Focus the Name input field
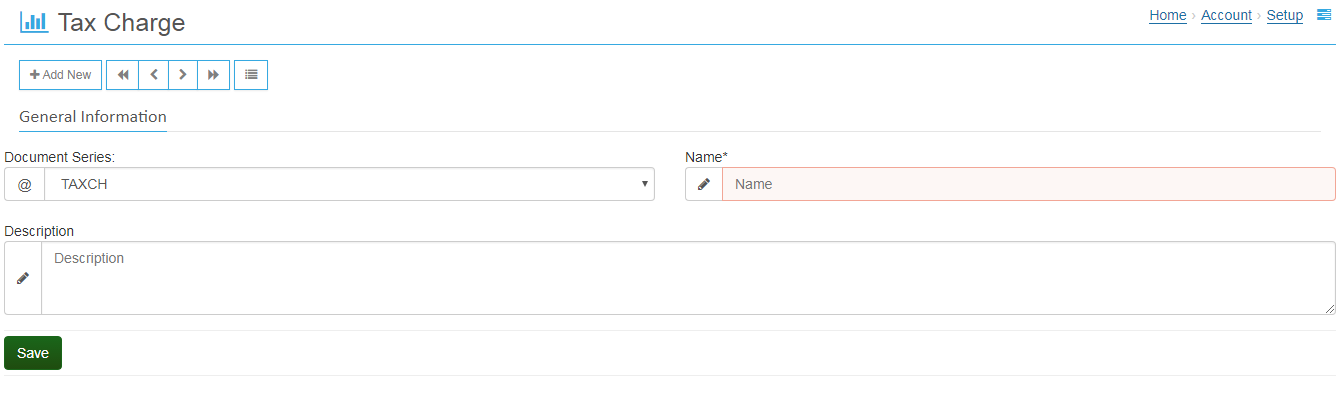Viewport: 1339px width, 404px height. point(1029,184)
